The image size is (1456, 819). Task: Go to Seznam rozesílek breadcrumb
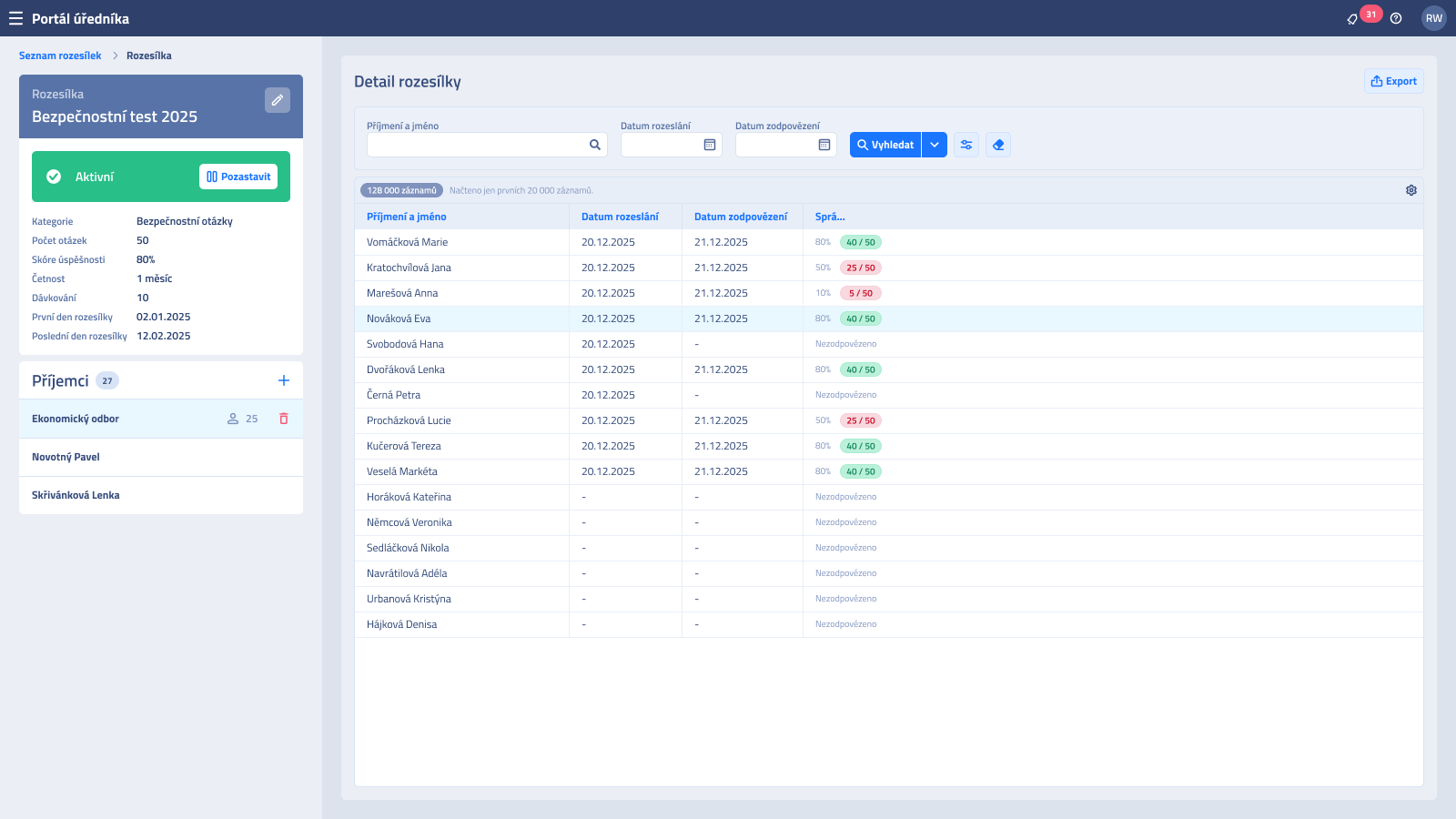tap(60, 56)
